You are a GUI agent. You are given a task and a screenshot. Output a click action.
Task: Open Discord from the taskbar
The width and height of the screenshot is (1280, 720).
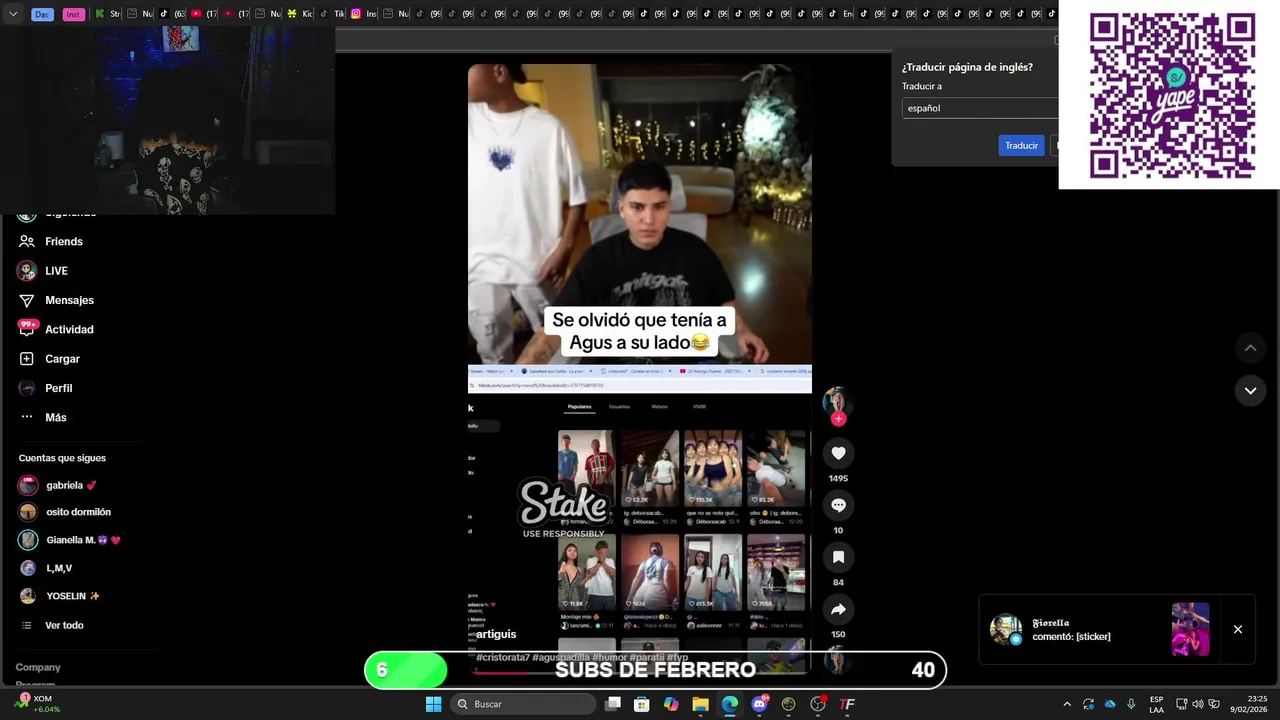(759, 704)
